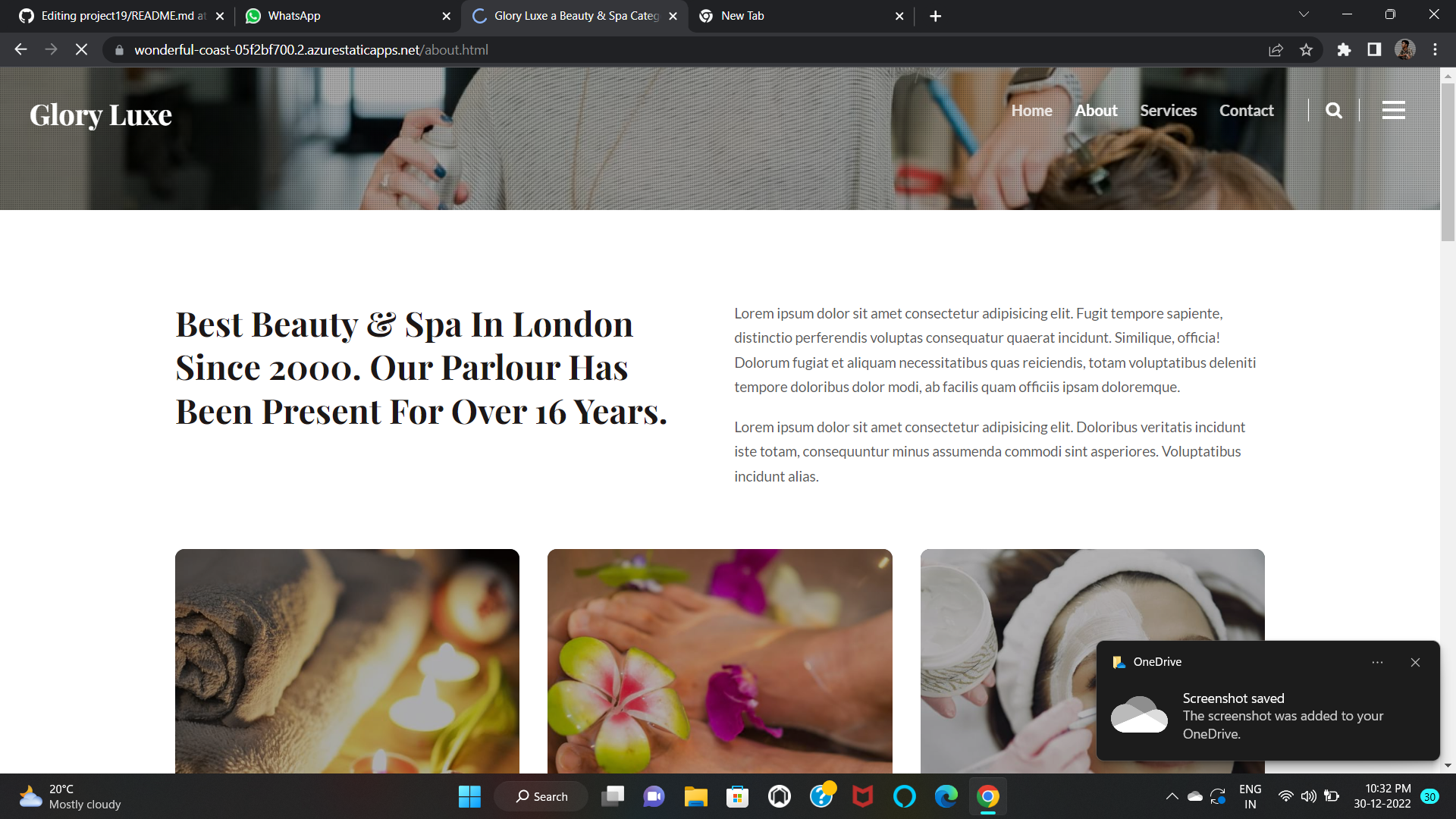
Task: Bookmark this page with star icon
Action: pyautogui.click(x=1306, y=50)
